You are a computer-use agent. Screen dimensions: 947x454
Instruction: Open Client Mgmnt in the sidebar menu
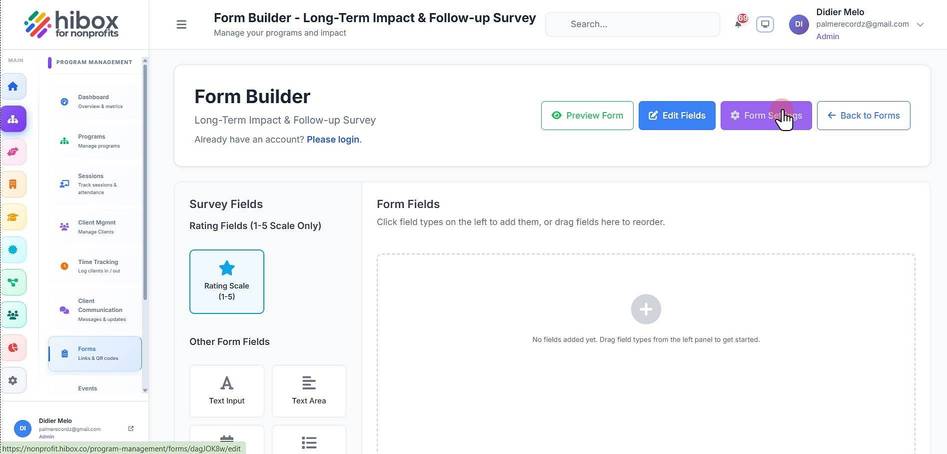[x=95, y=227]
